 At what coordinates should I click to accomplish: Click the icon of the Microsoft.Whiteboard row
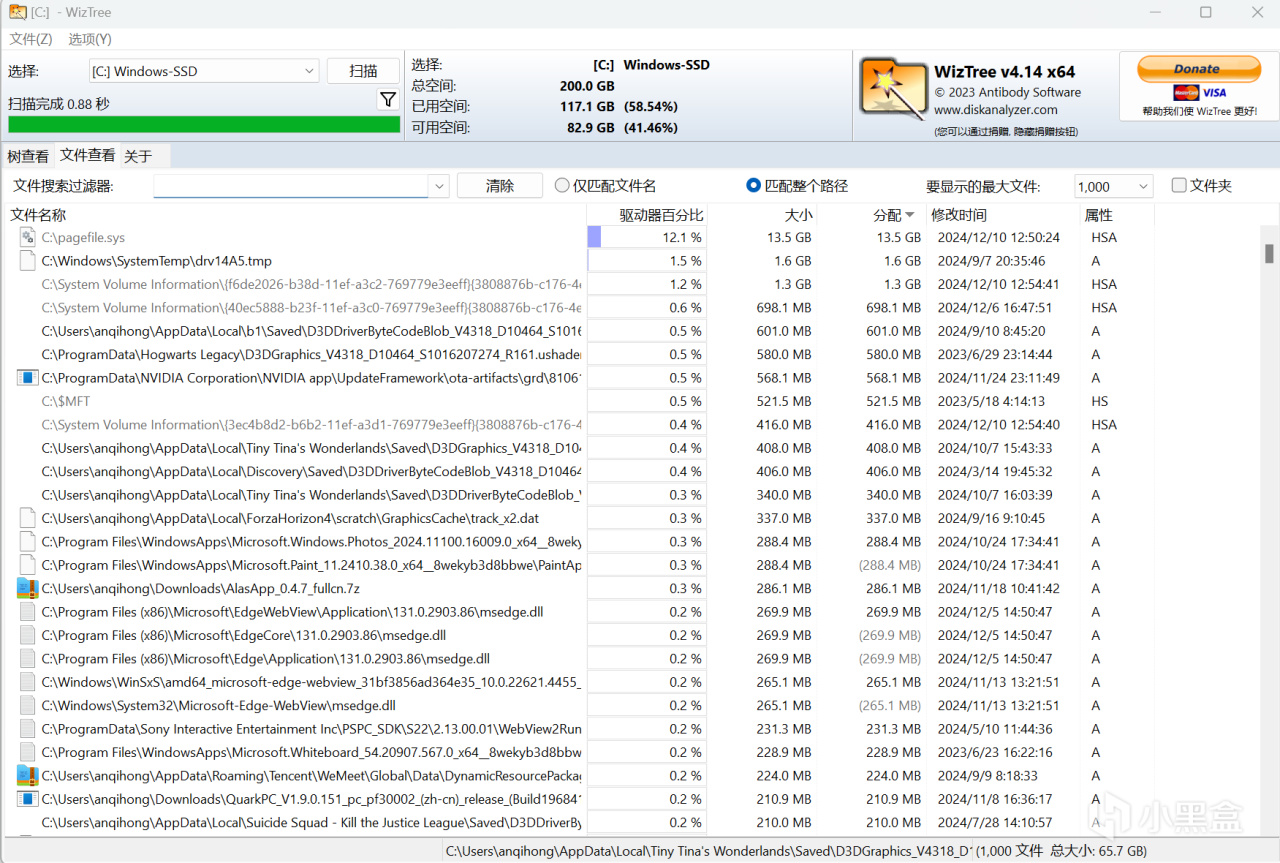28,752
